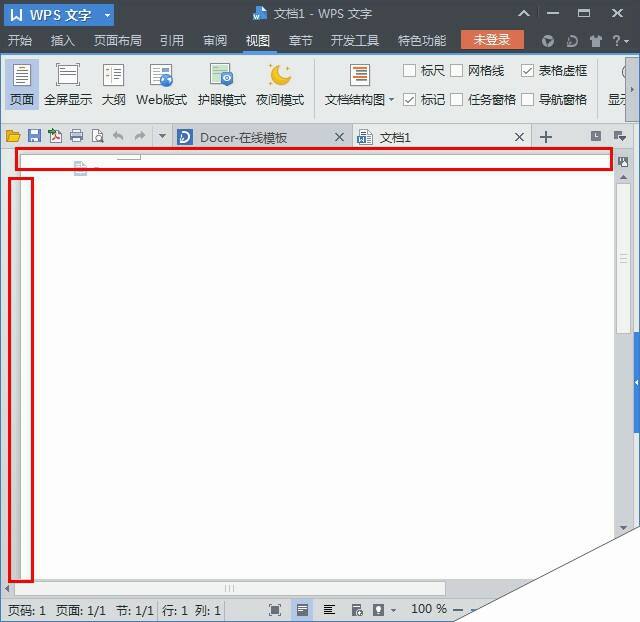Screen dimensions: 640x622
Task: Enable the 网格线 gridlines checkbox
Action: (x=456, y=71)
